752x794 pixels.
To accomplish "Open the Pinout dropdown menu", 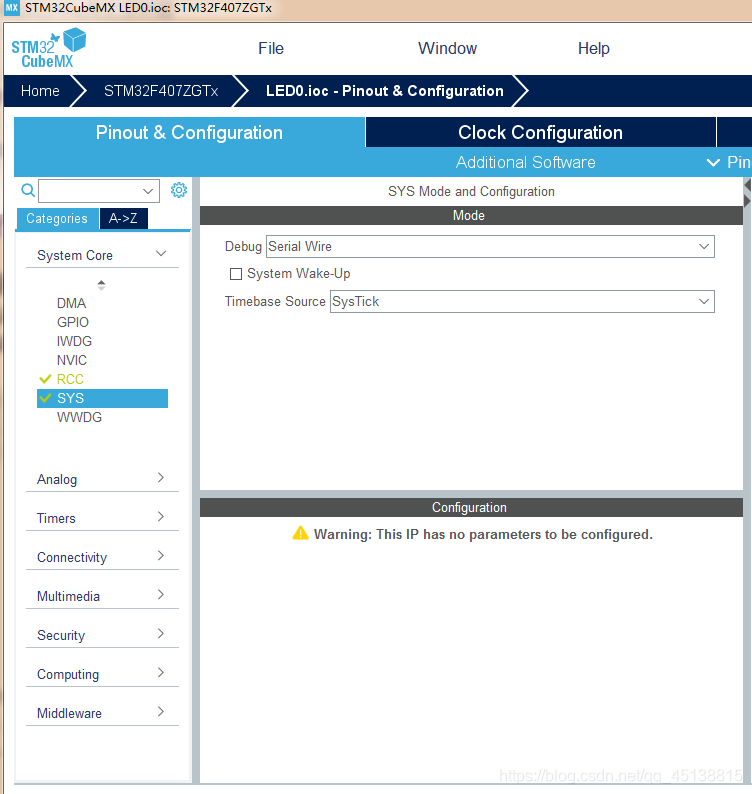I will tap(728, 162).
